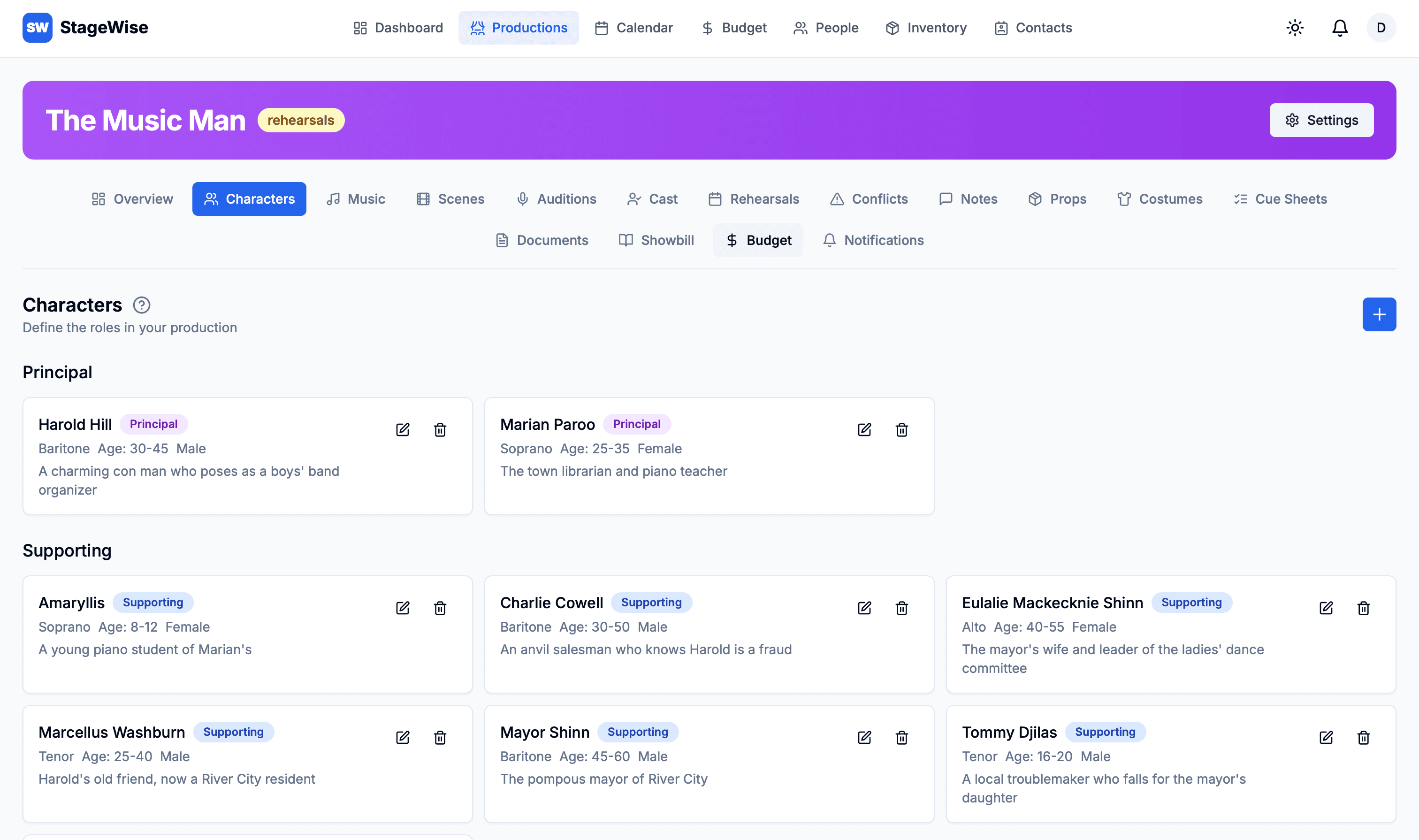Delete the Marian Paroo character
Viewport: 1419px width, 840px height.
coord(902,430)
